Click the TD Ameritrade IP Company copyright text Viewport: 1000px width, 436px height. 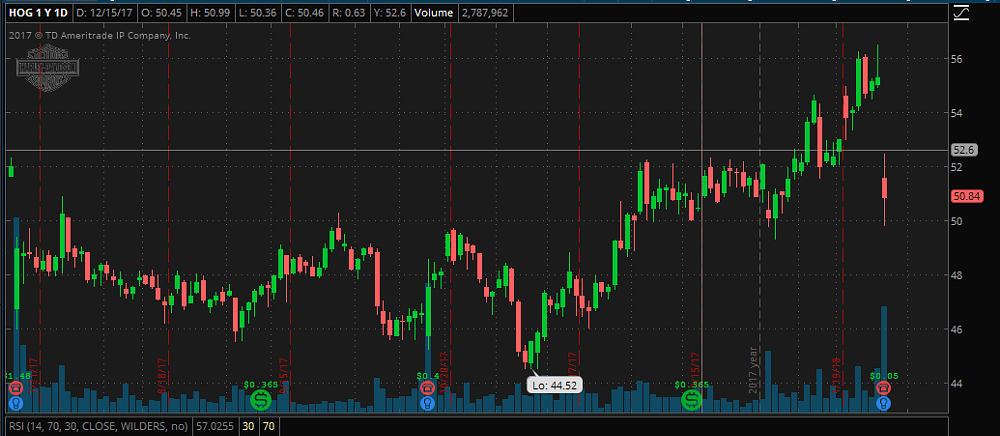click(99, 36)
